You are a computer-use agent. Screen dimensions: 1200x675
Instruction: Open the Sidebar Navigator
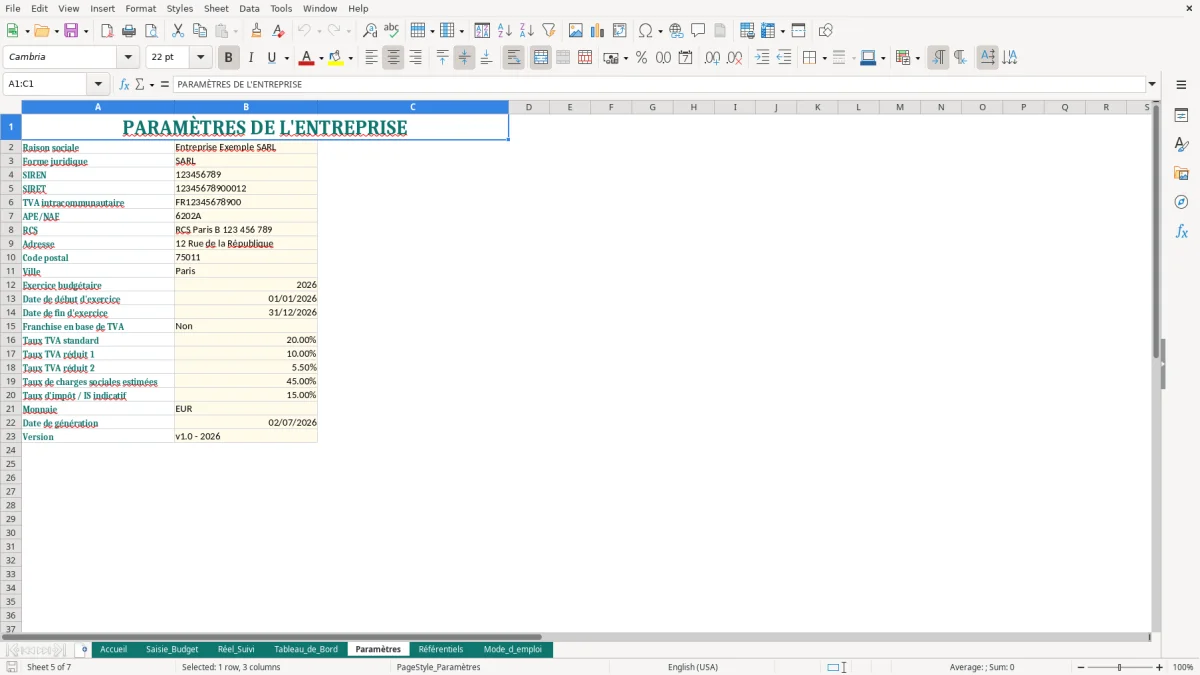point(1181,202)
